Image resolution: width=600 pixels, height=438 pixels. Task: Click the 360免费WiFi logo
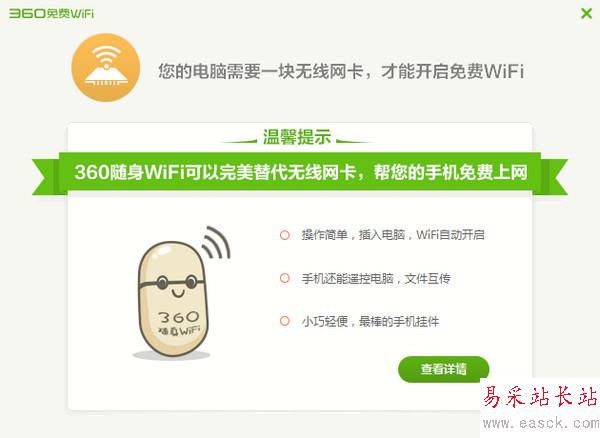[51, 13]
